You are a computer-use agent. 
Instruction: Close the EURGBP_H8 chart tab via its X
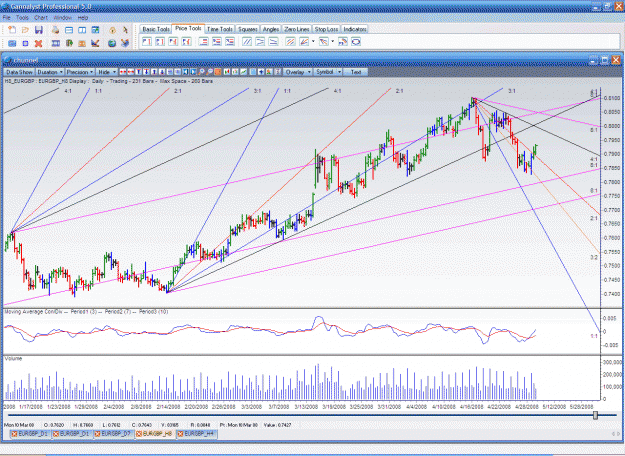[x=139, y=434]
